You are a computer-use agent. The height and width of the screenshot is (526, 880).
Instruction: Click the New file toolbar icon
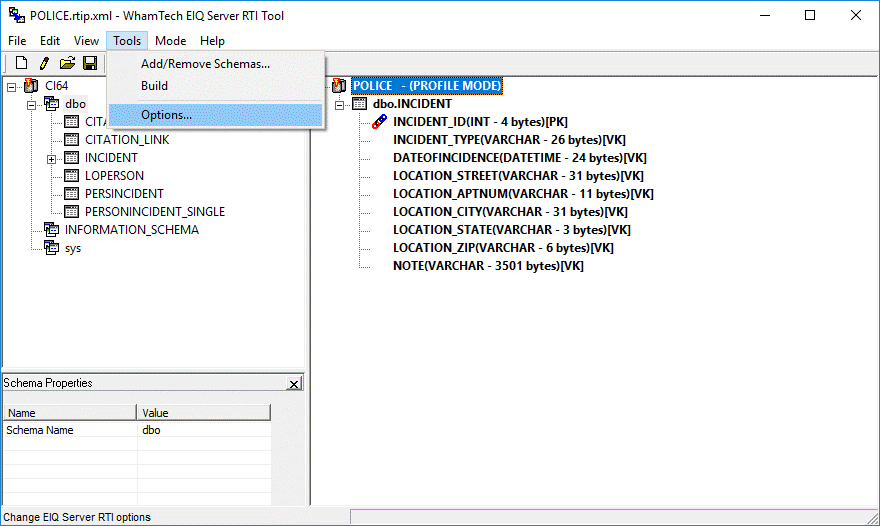[21, 64]
